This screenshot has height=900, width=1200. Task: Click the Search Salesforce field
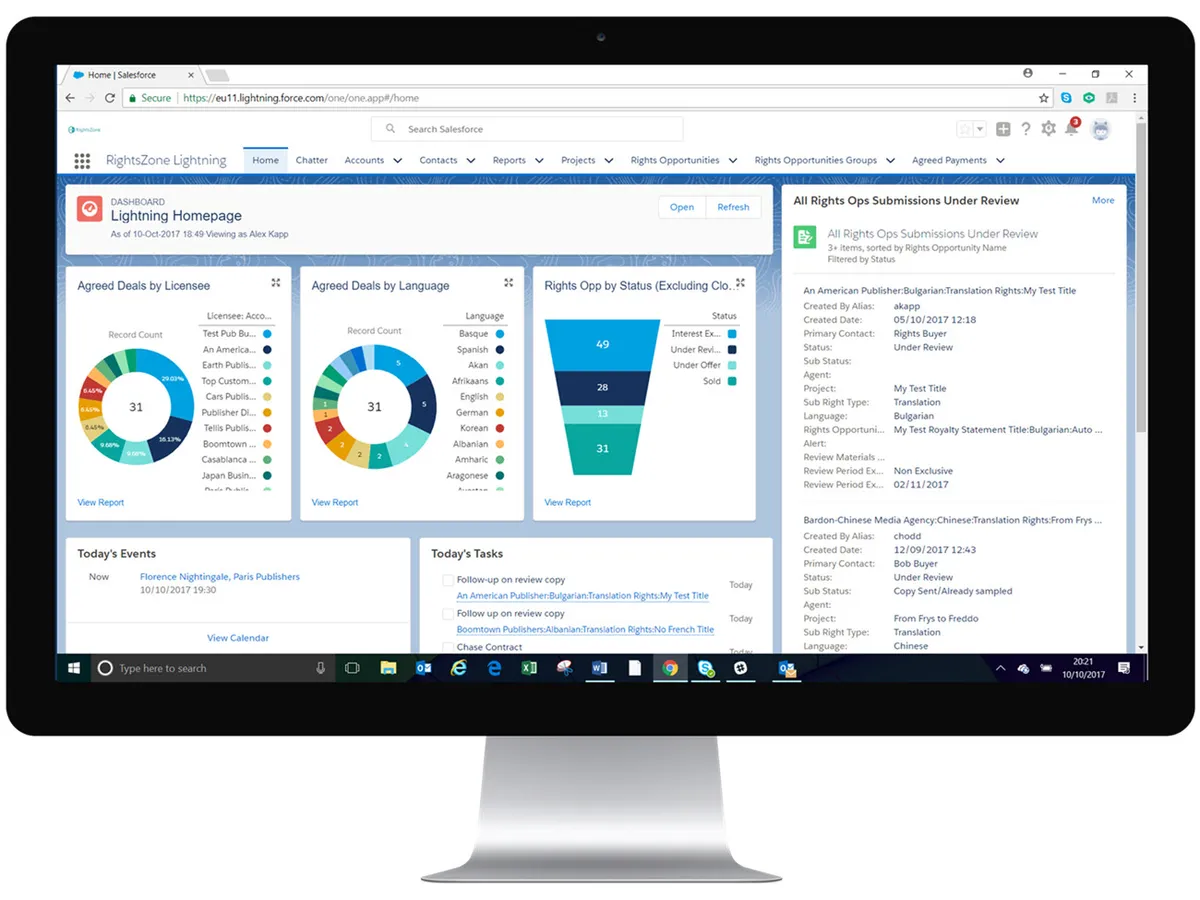(527, 129)
